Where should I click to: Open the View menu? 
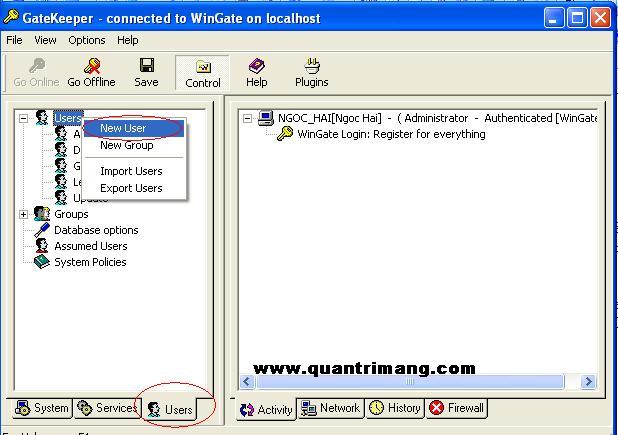(x=45, y=40)
